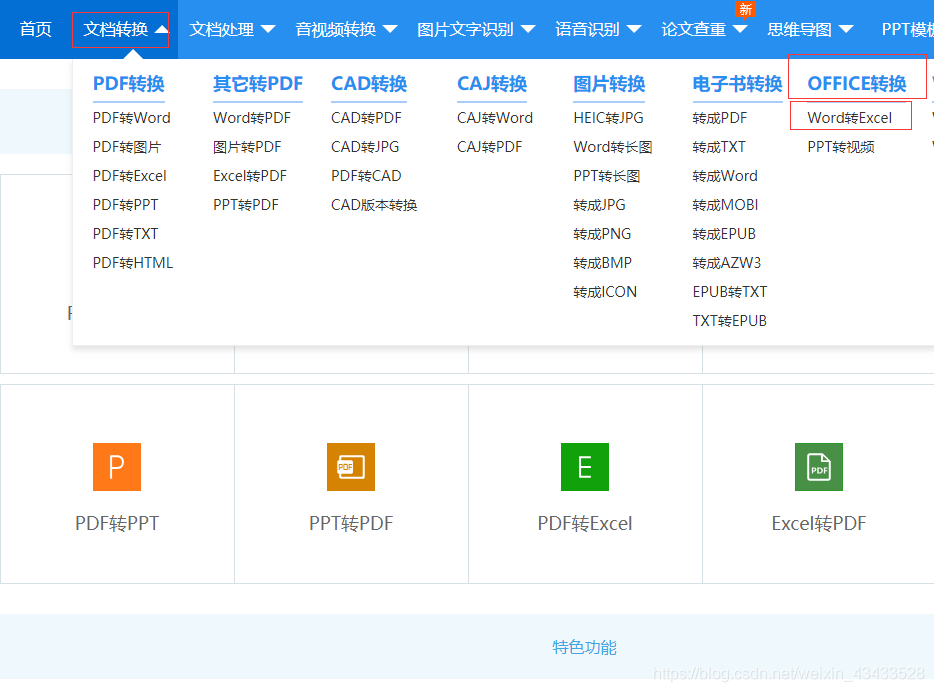Choose PPT转长图 conversion
This screenshot has height=692, width=934.
coord(607,176)
